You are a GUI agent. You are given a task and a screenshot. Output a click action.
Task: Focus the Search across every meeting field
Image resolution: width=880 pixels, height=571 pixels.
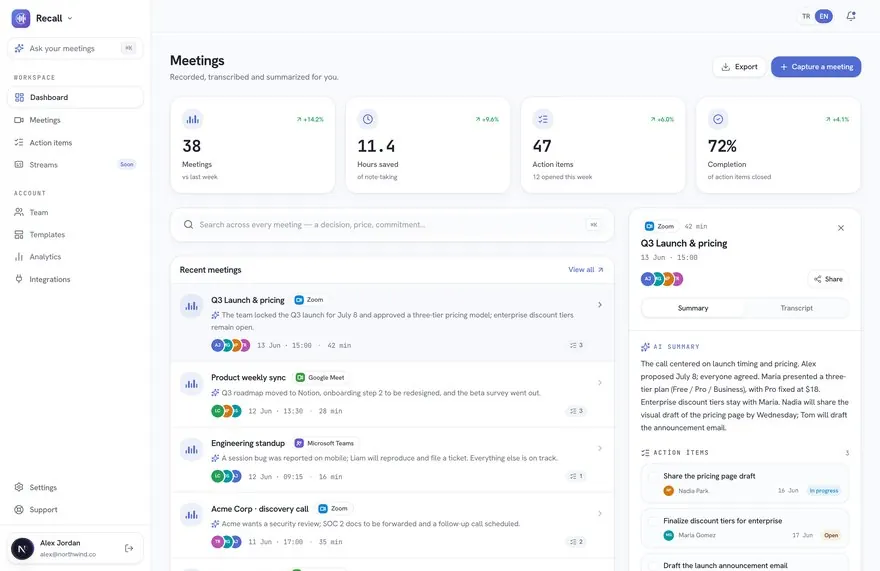click(x=392, y=225)
